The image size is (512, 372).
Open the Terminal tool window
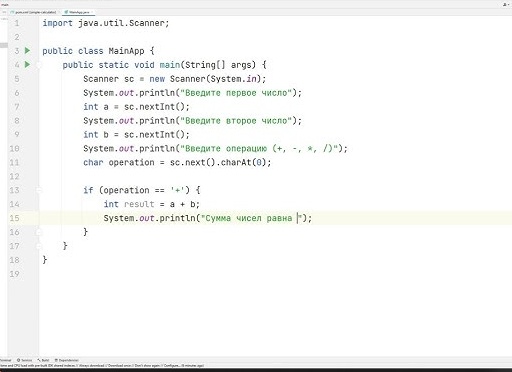(5, 360)
